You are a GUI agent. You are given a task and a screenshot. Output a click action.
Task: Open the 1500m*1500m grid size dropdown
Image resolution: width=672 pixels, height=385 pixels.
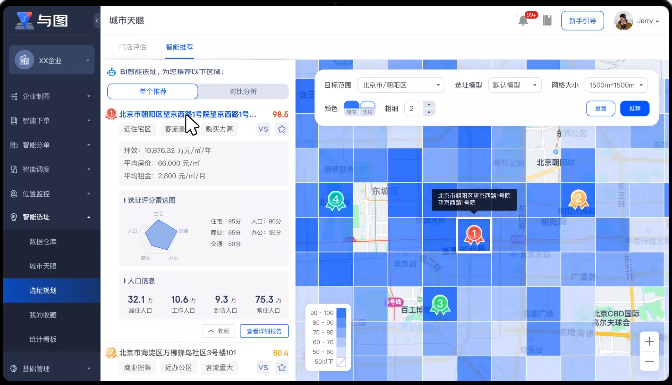[x=616, y=85]
